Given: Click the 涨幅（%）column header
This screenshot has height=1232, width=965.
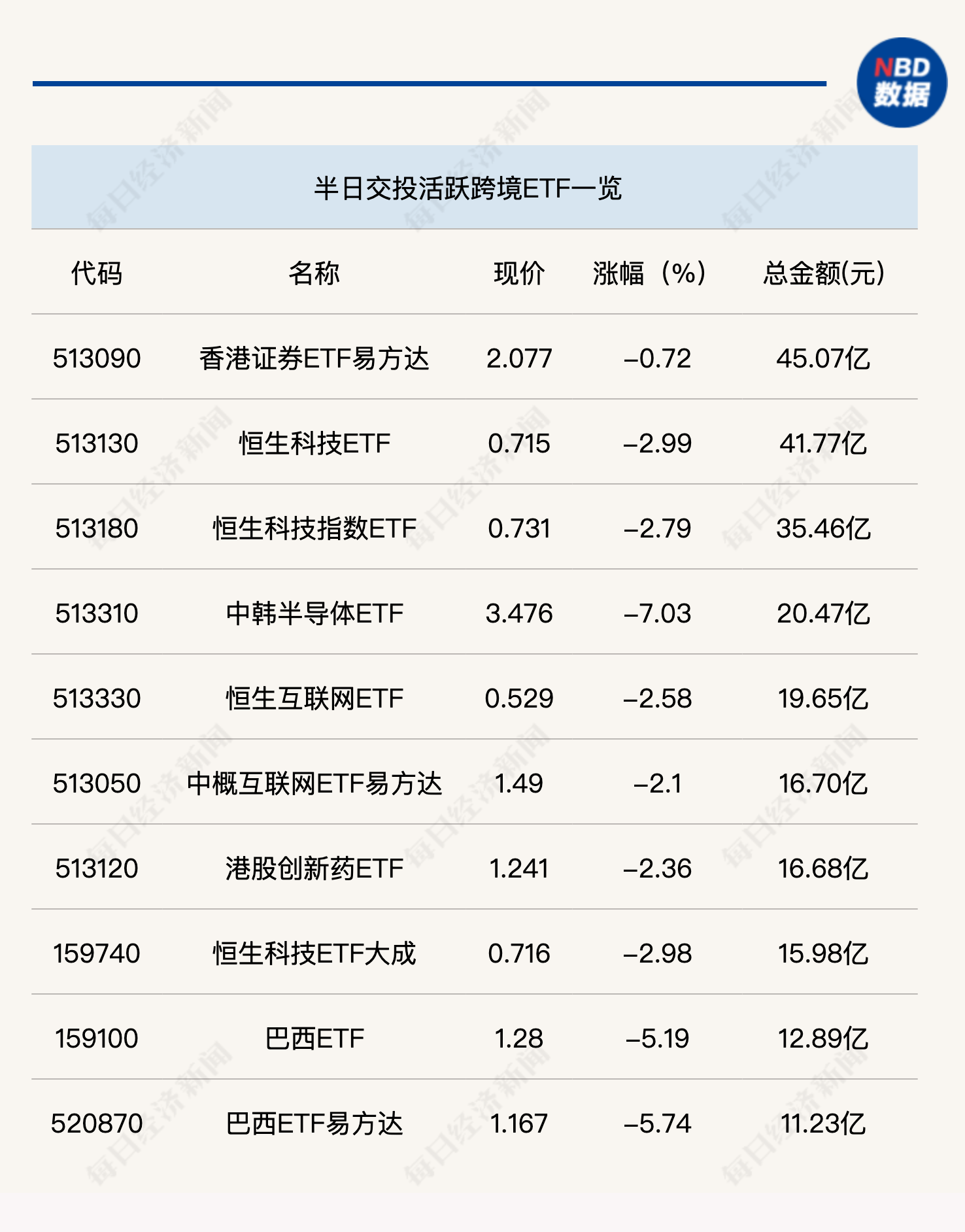Looking at the screenshot, I should (x=651, y=273).
